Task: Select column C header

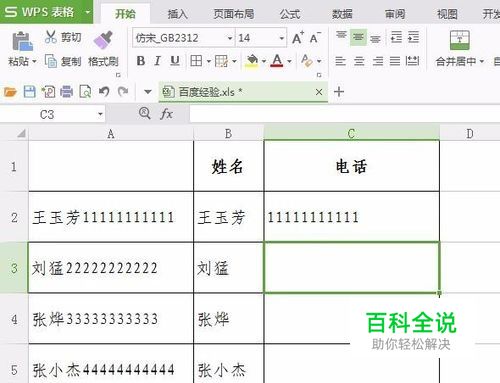Action: 351,133
